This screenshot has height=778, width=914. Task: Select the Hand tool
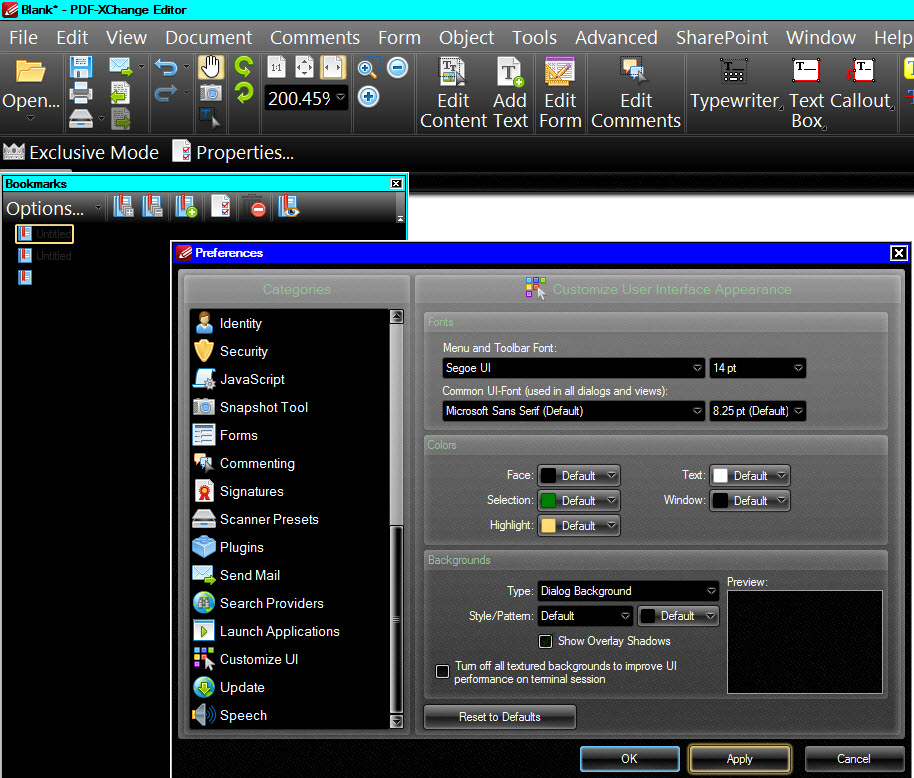210,67
